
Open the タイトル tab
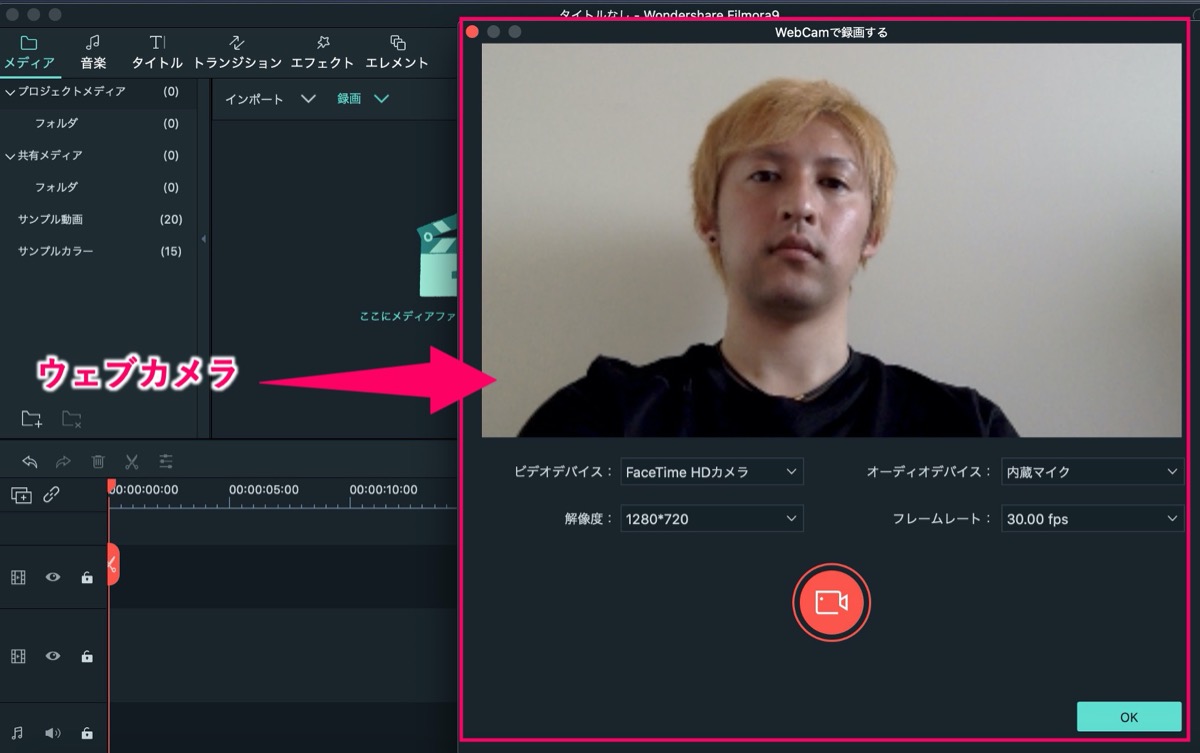[157, 52]
